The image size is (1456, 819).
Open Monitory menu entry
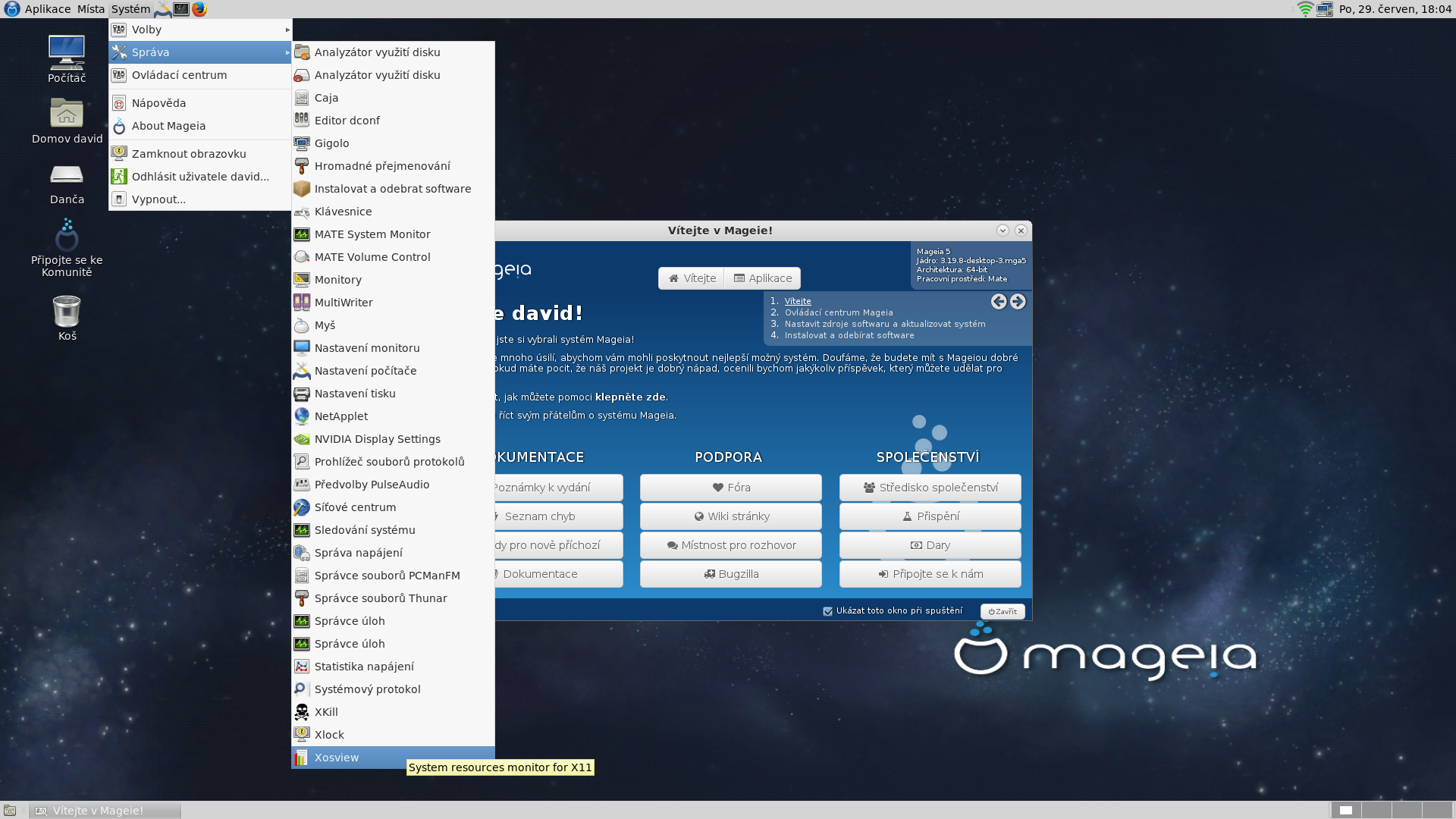click(393, 280)
